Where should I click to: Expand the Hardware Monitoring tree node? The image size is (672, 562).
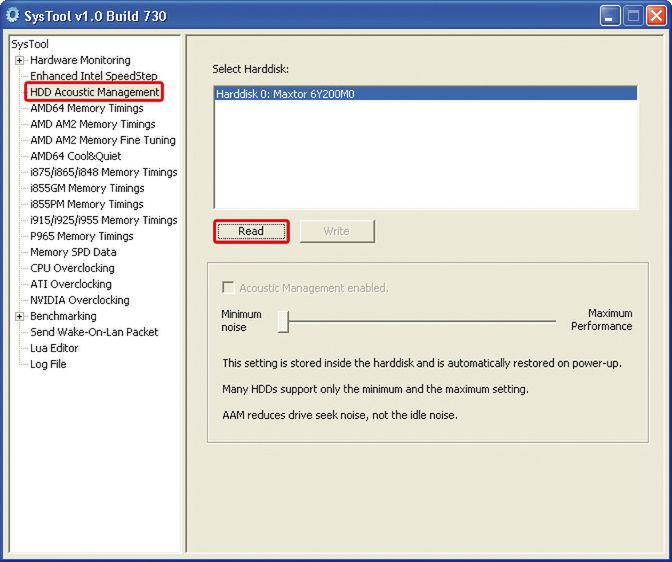(x=19, y=60)
